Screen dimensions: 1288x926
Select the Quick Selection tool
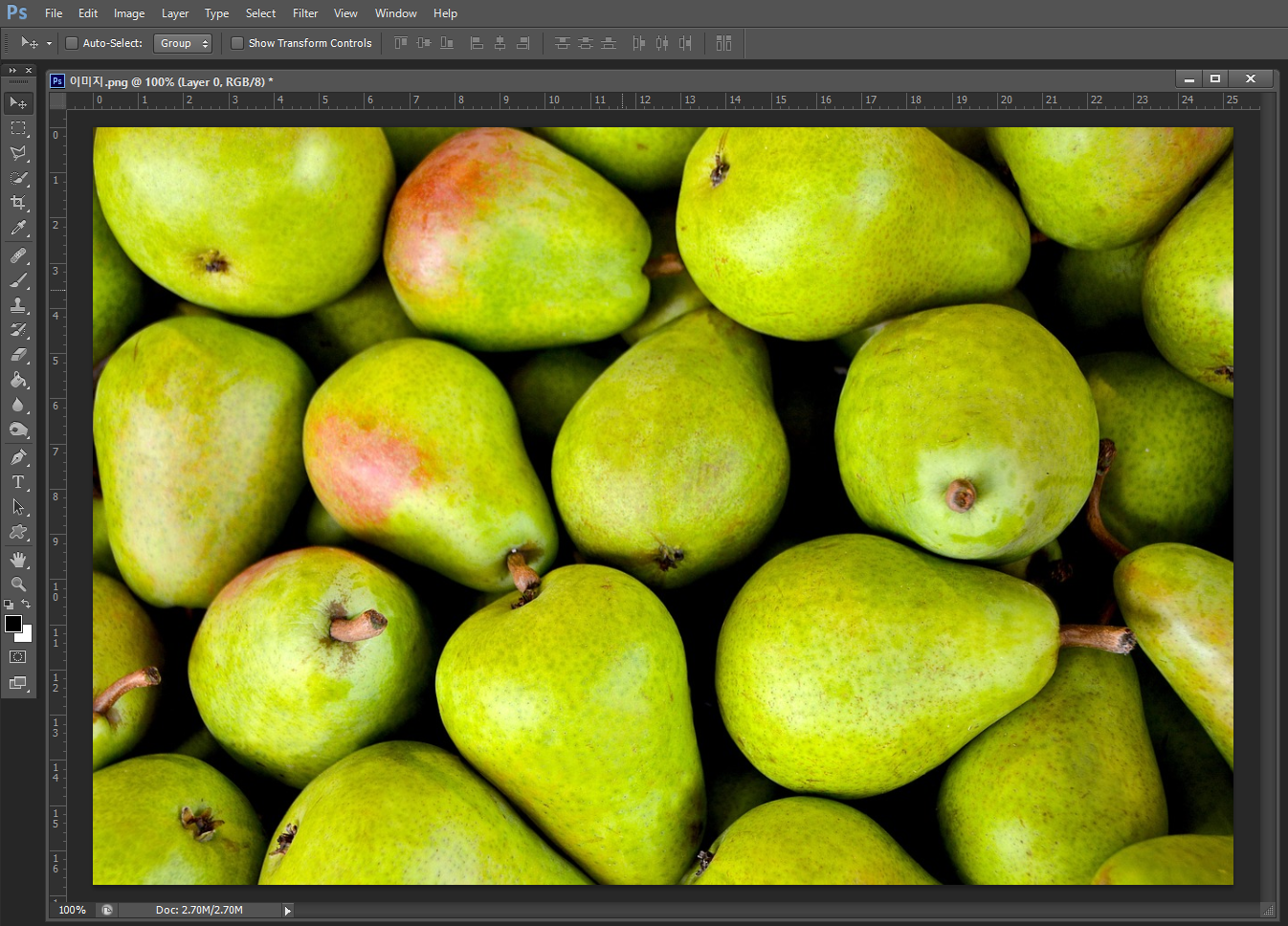click(x=18, y=178)
